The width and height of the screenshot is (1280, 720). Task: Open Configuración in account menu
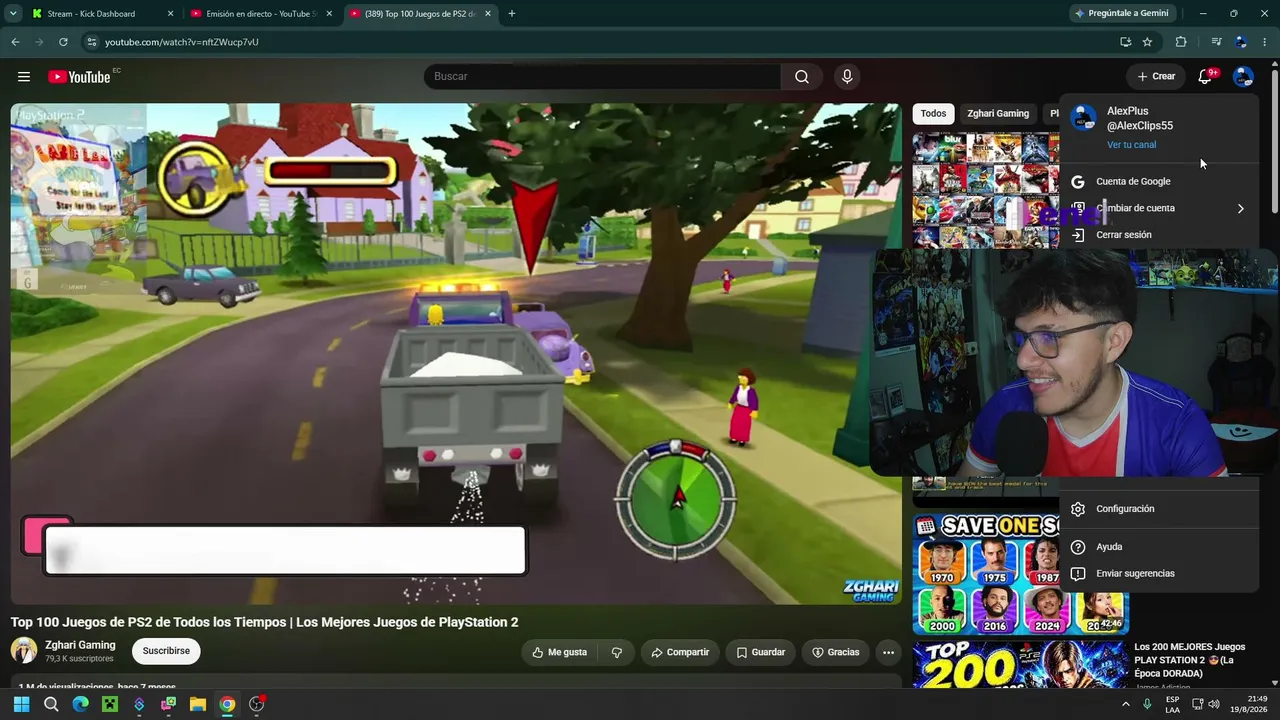tap(1159, 509)
